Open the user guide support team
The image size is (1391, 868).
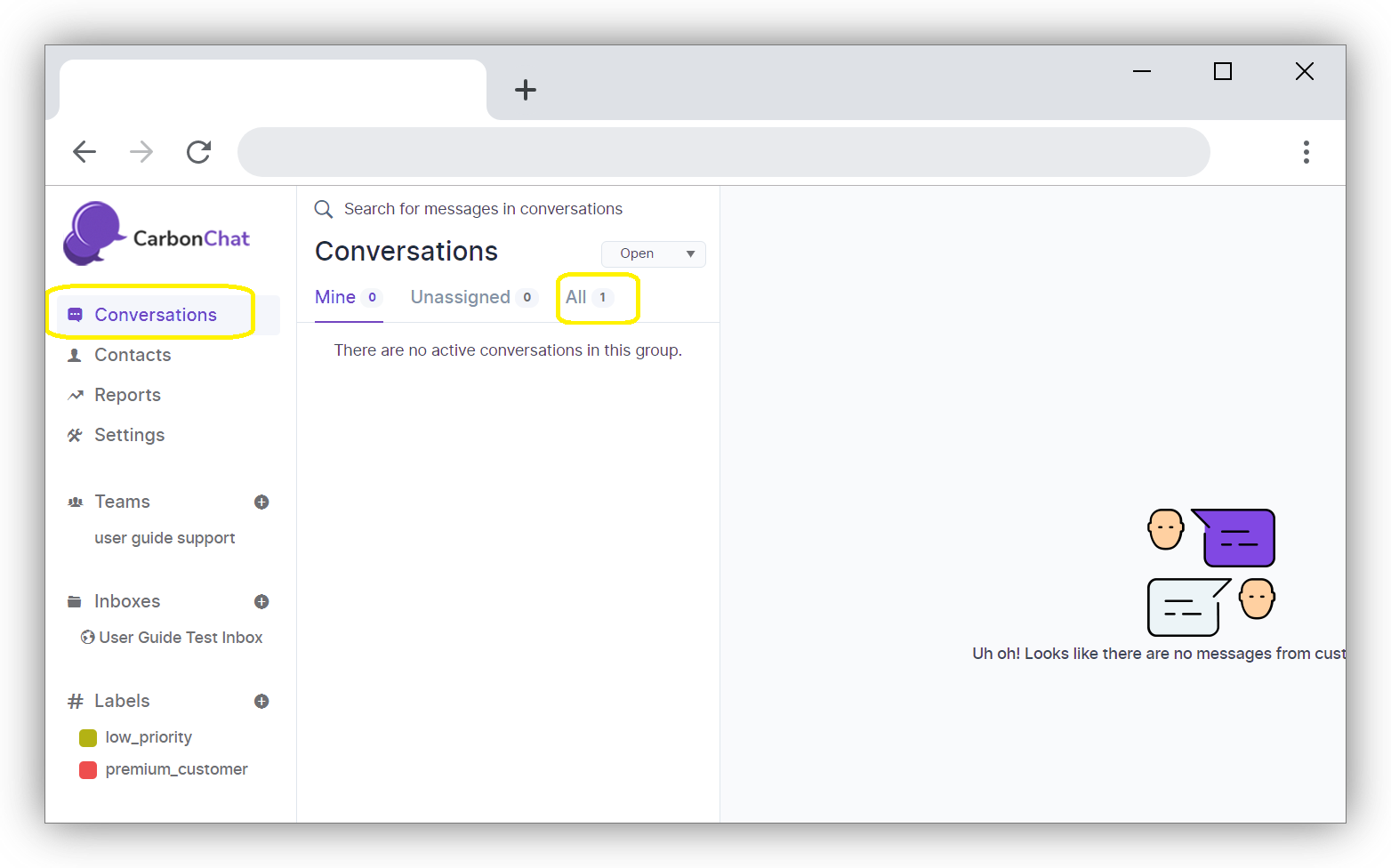(165, 538)
